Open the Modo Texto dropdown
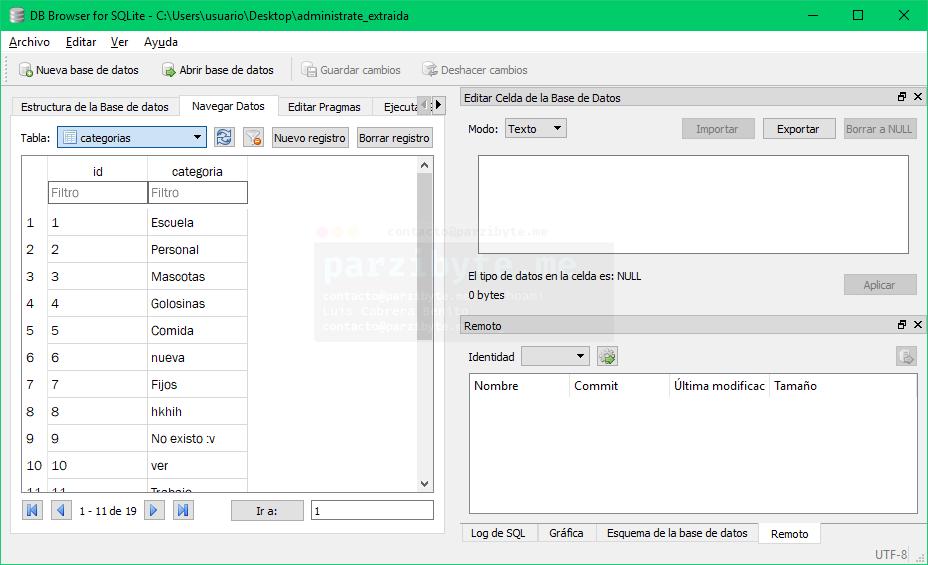Image resolution: width=928 pixels, height=565 pixels. (536, 128)
